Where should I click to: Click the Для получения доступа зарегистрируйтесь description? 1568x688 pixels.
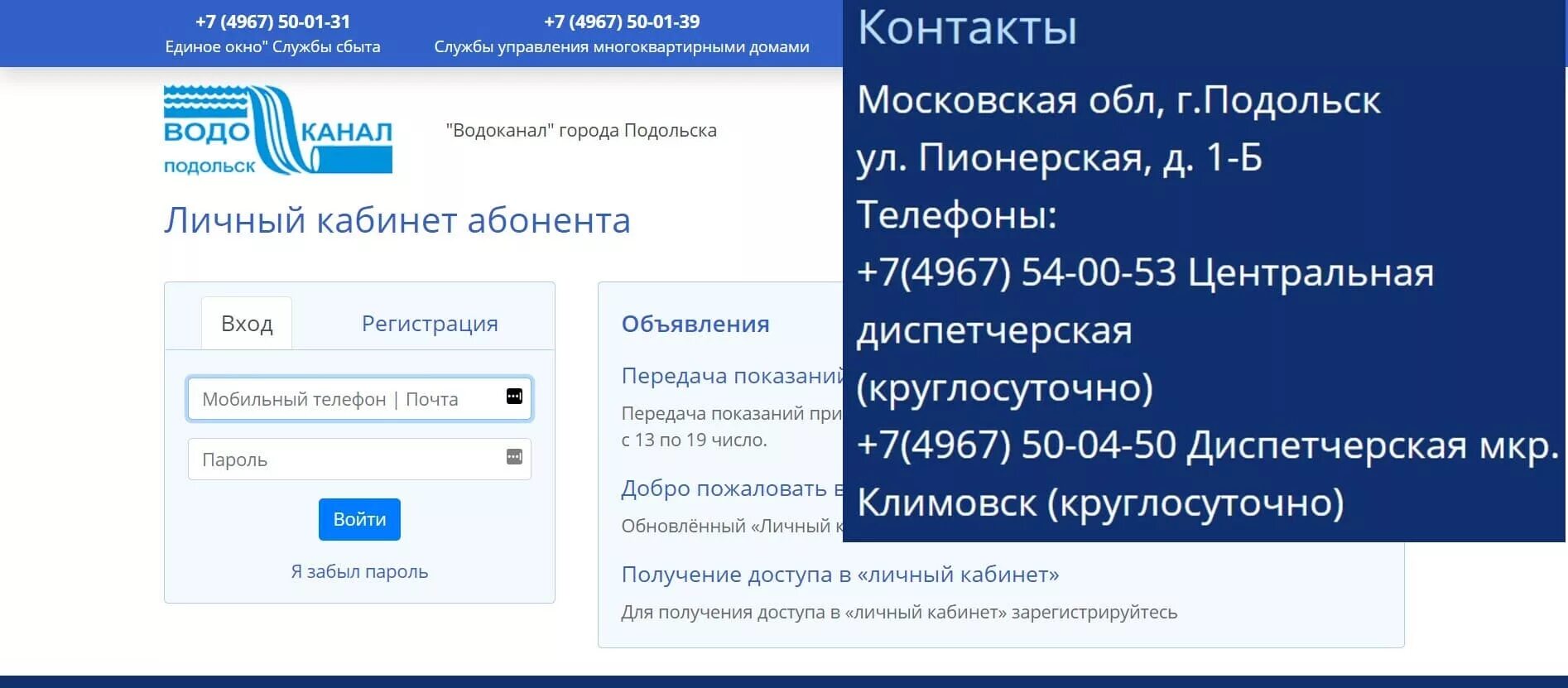pos(899,613)
